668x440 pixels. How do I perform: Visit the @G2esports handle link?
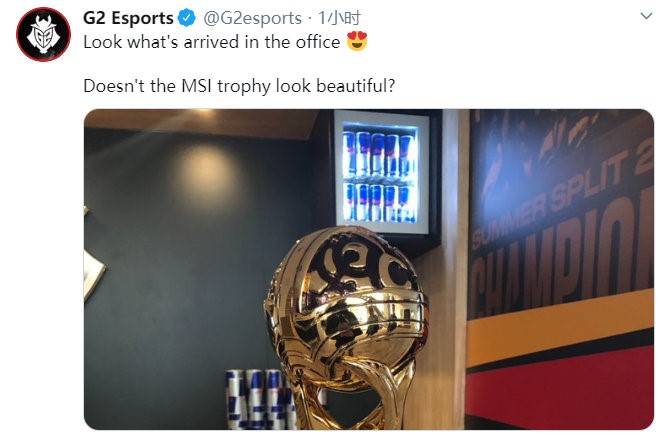pos(253,18)
